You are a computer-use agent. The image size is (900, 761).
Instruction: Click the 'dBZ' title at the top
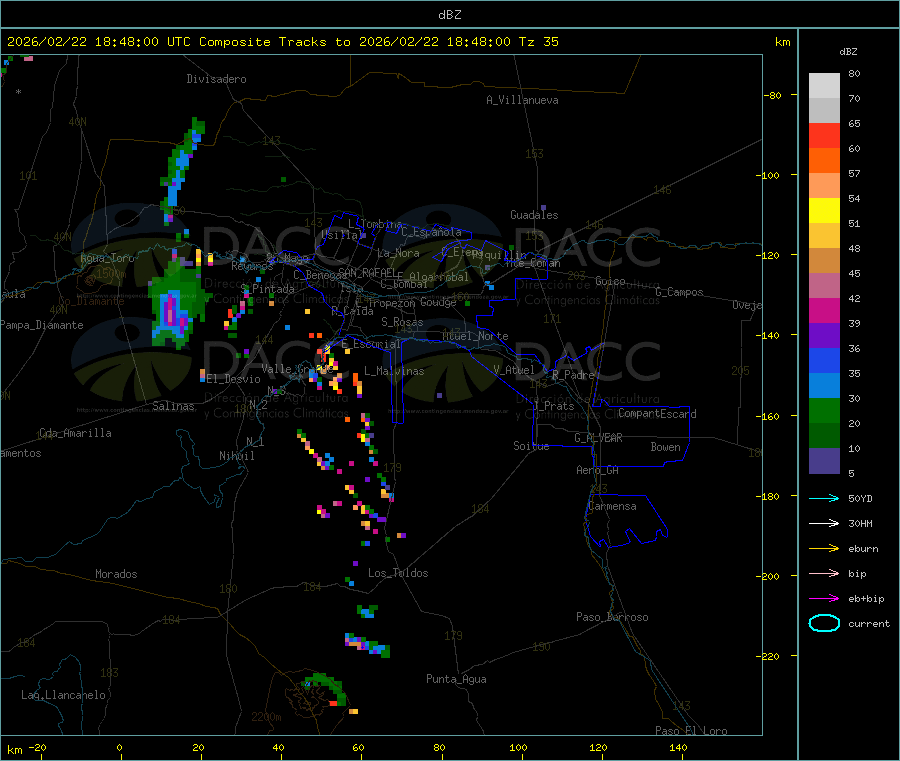[449, 15]
